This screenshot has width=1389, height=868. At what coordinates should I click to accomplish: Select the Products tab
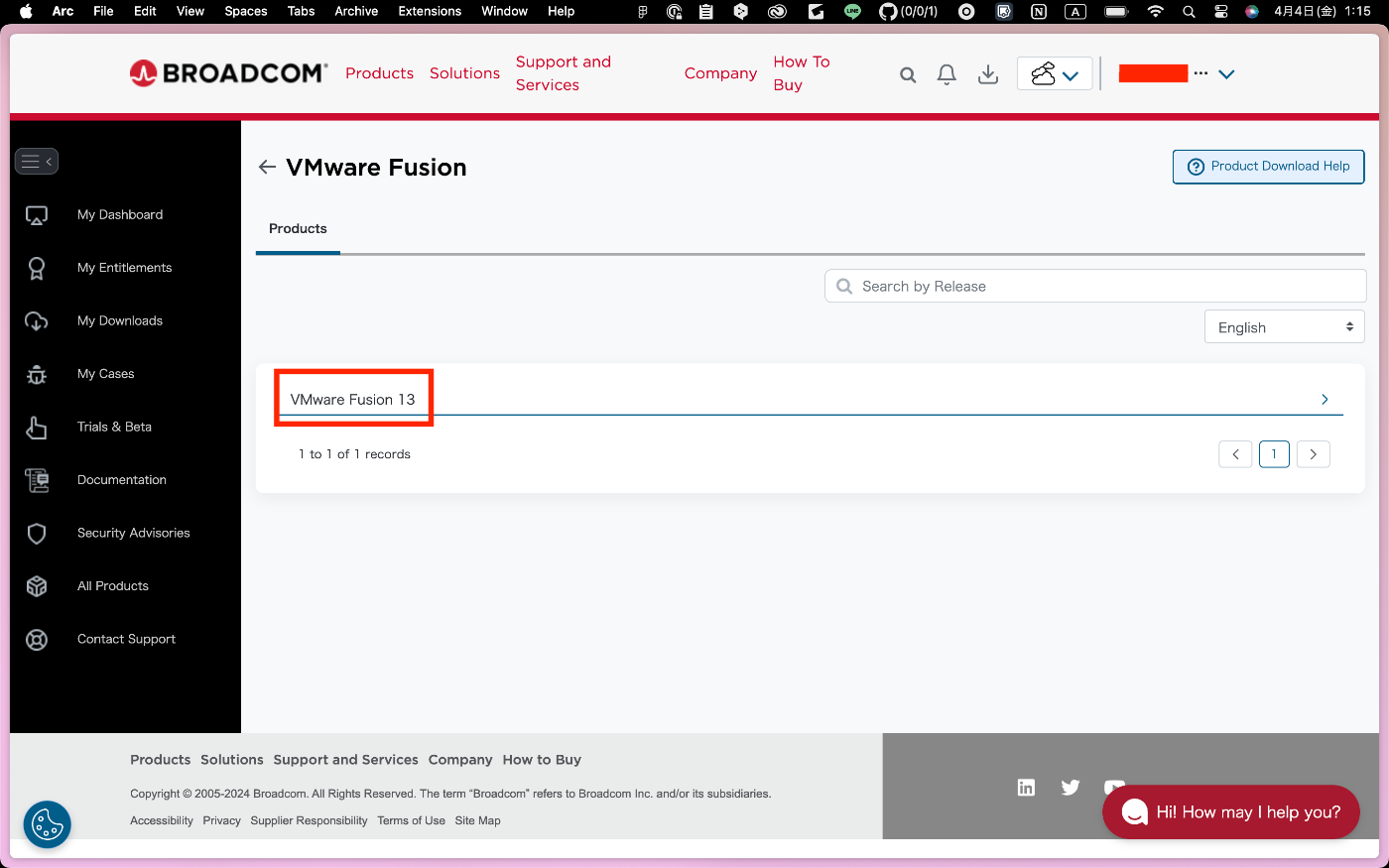click(x=298, y=229)
